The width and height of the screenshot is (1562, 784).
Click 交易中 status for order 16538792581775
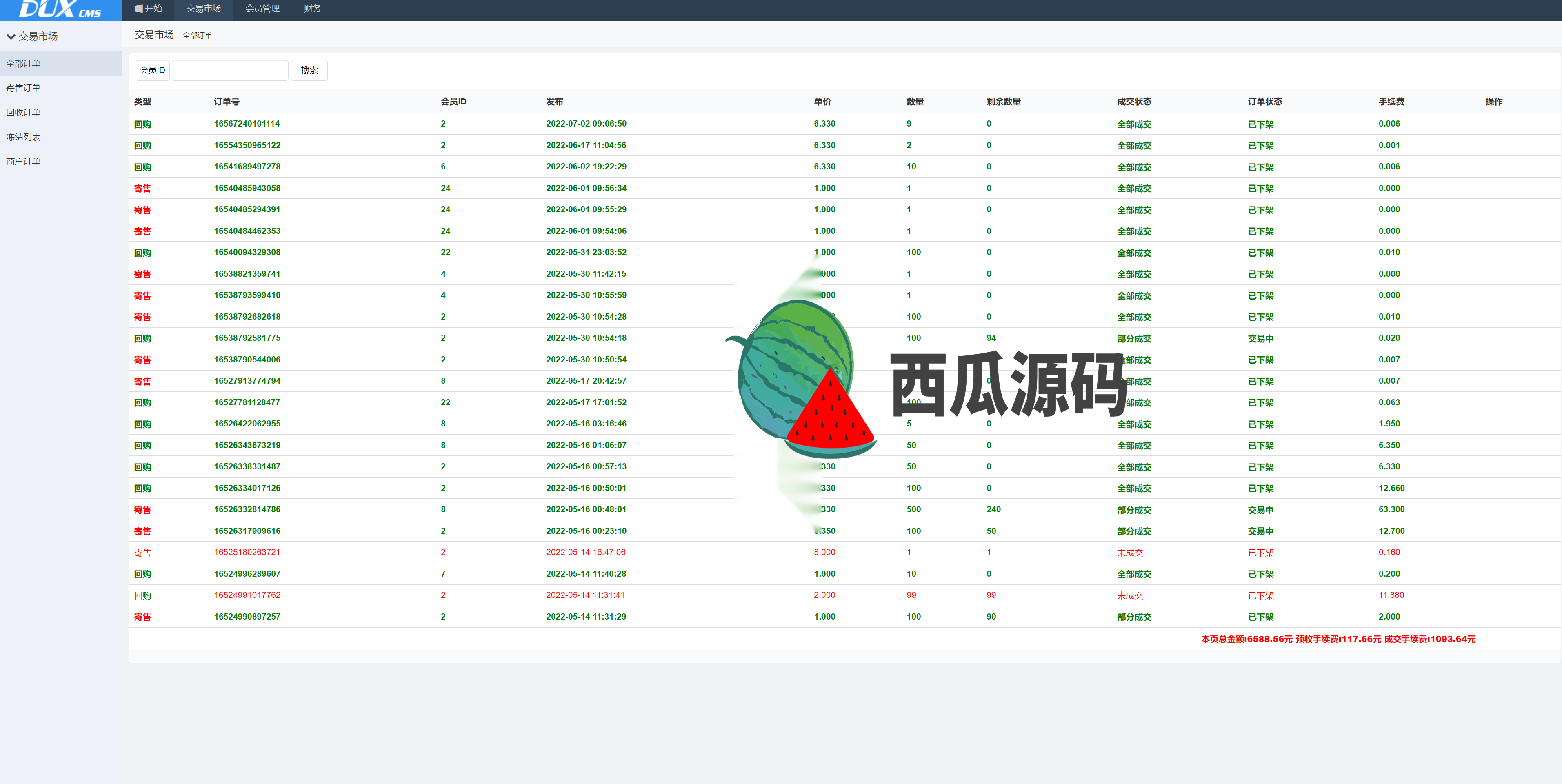pos(1261,339)
